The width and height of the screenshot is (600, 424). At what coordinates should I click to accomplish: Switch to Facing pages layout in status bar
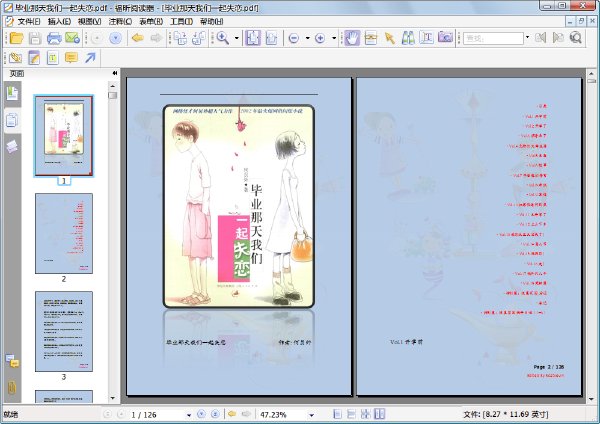380,414
